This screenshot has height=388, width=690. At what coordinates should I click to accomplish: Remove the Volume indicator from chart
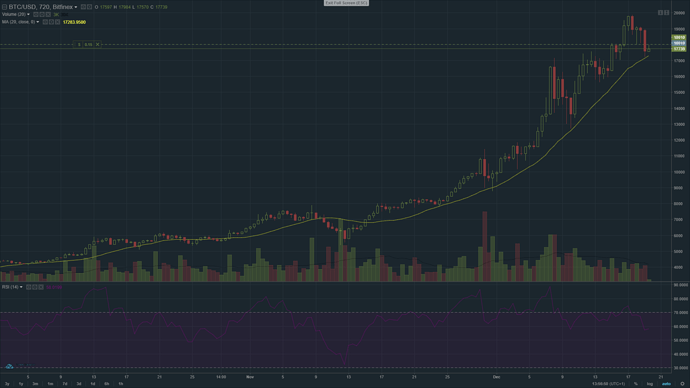48,15
